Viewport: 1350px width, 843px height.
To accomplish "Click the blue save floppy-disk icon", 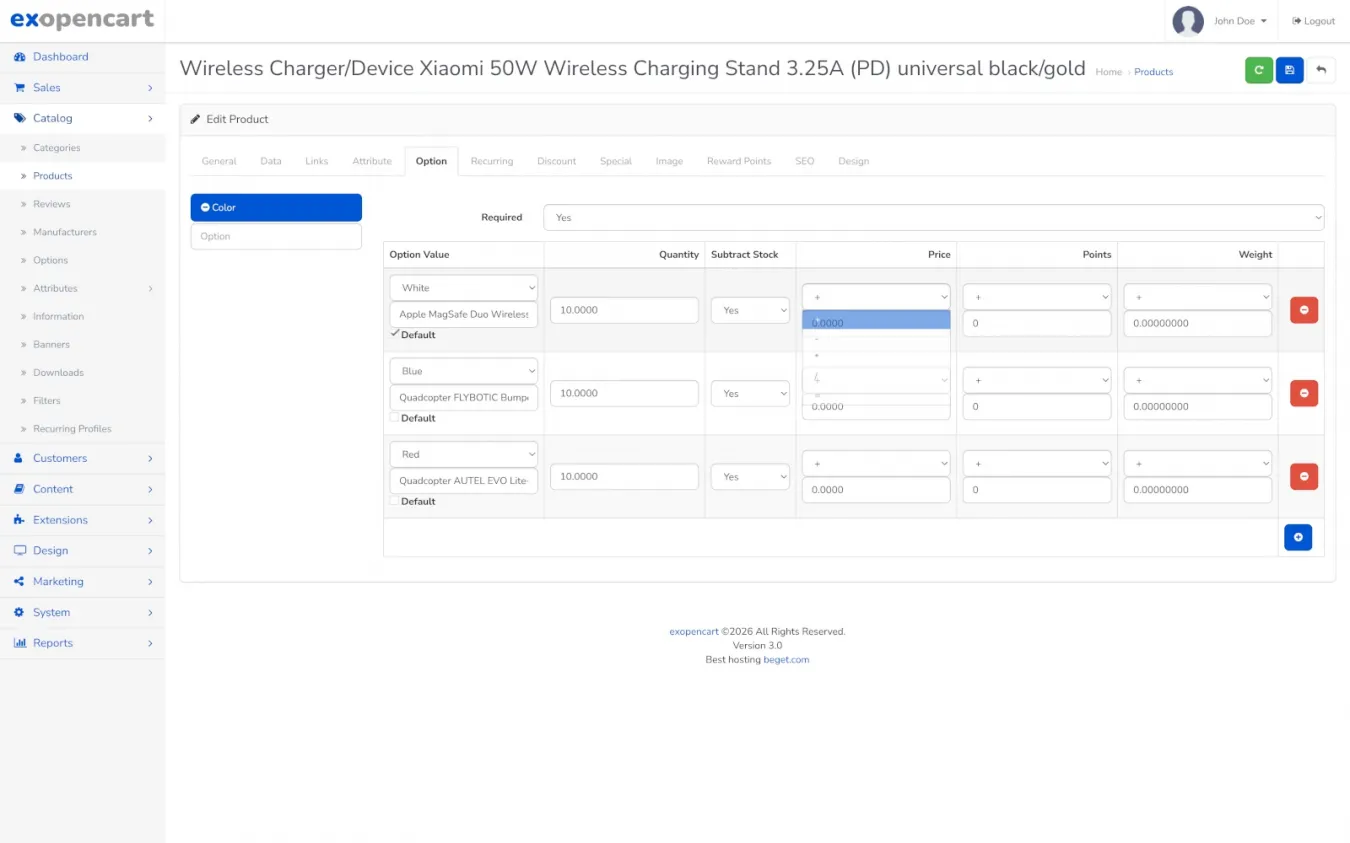I will [1290, 70].
